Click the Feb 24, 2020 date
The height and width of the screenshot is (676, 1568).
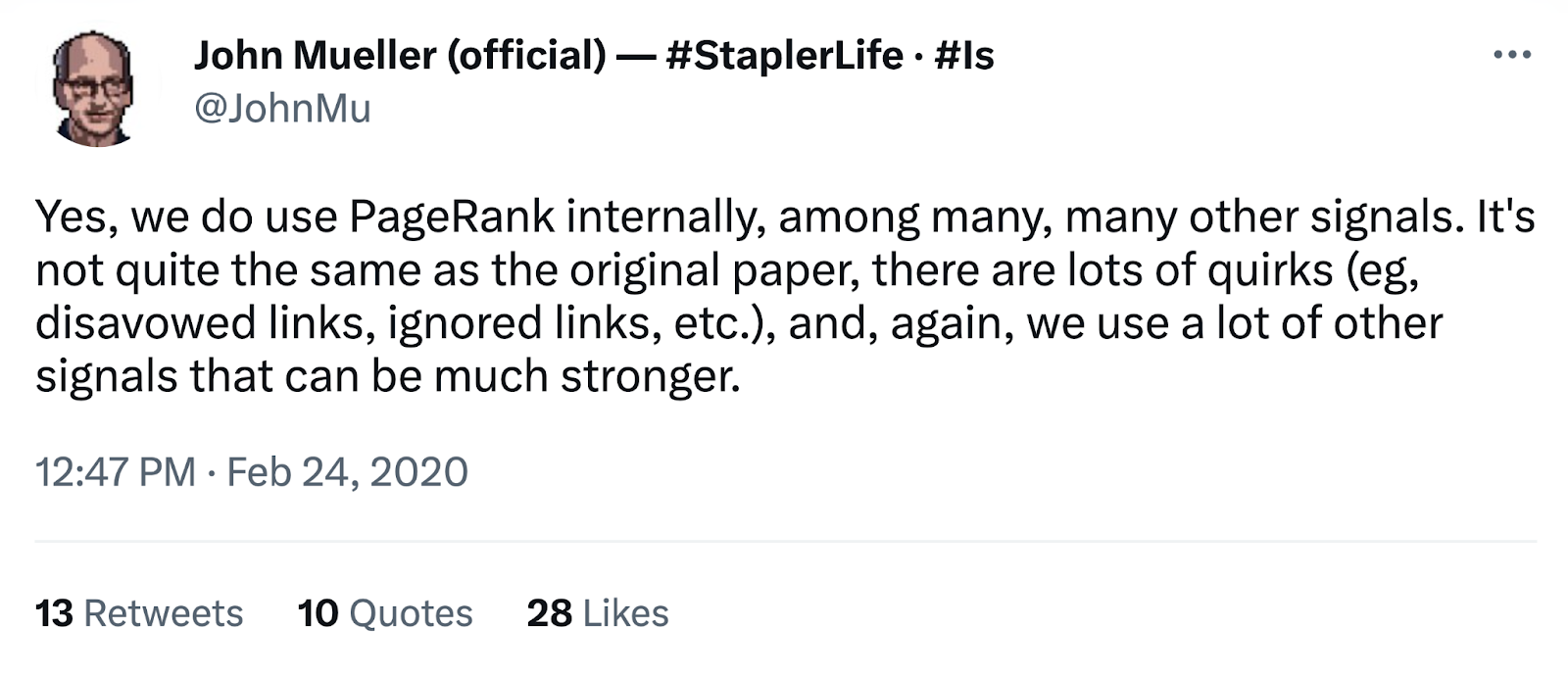[347, 472]
